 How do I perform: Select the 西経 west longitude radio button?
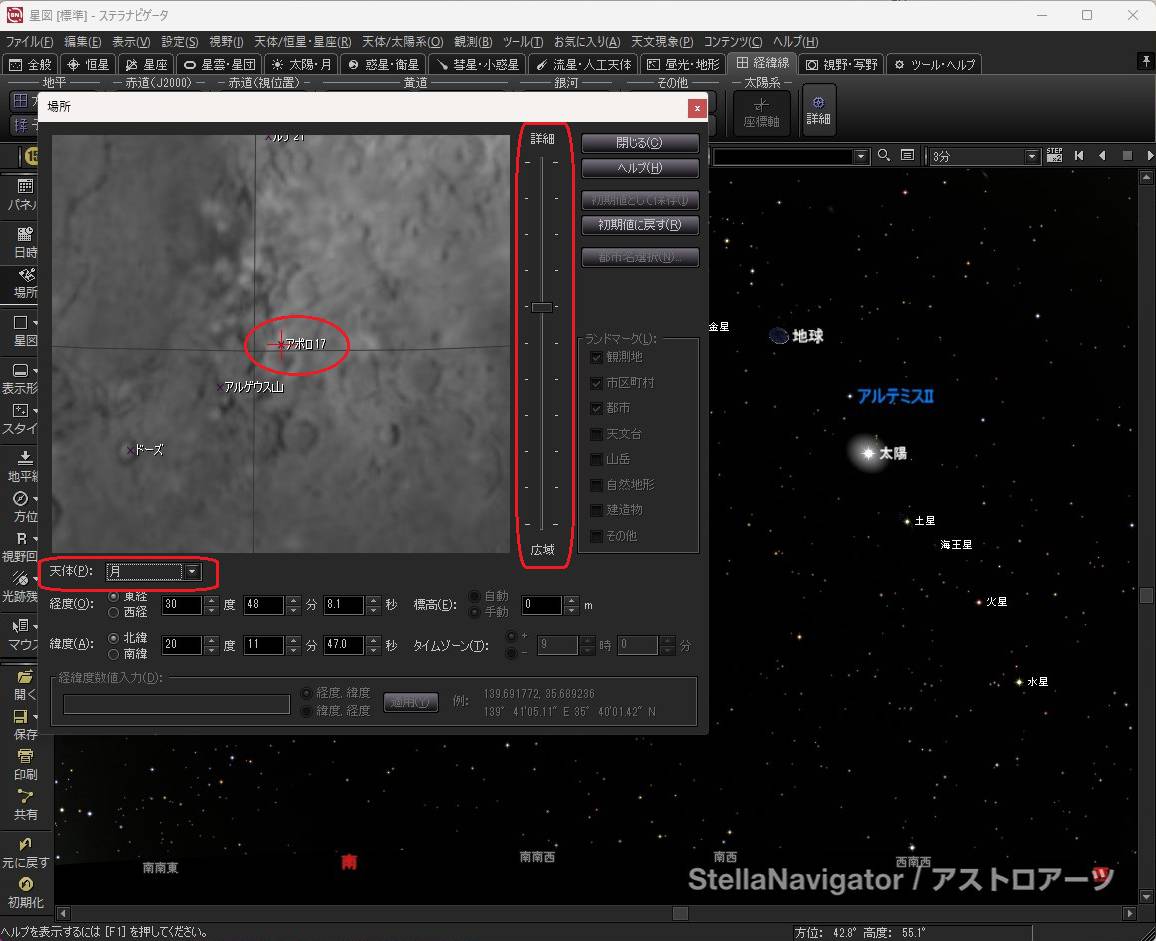click(114, 612)
